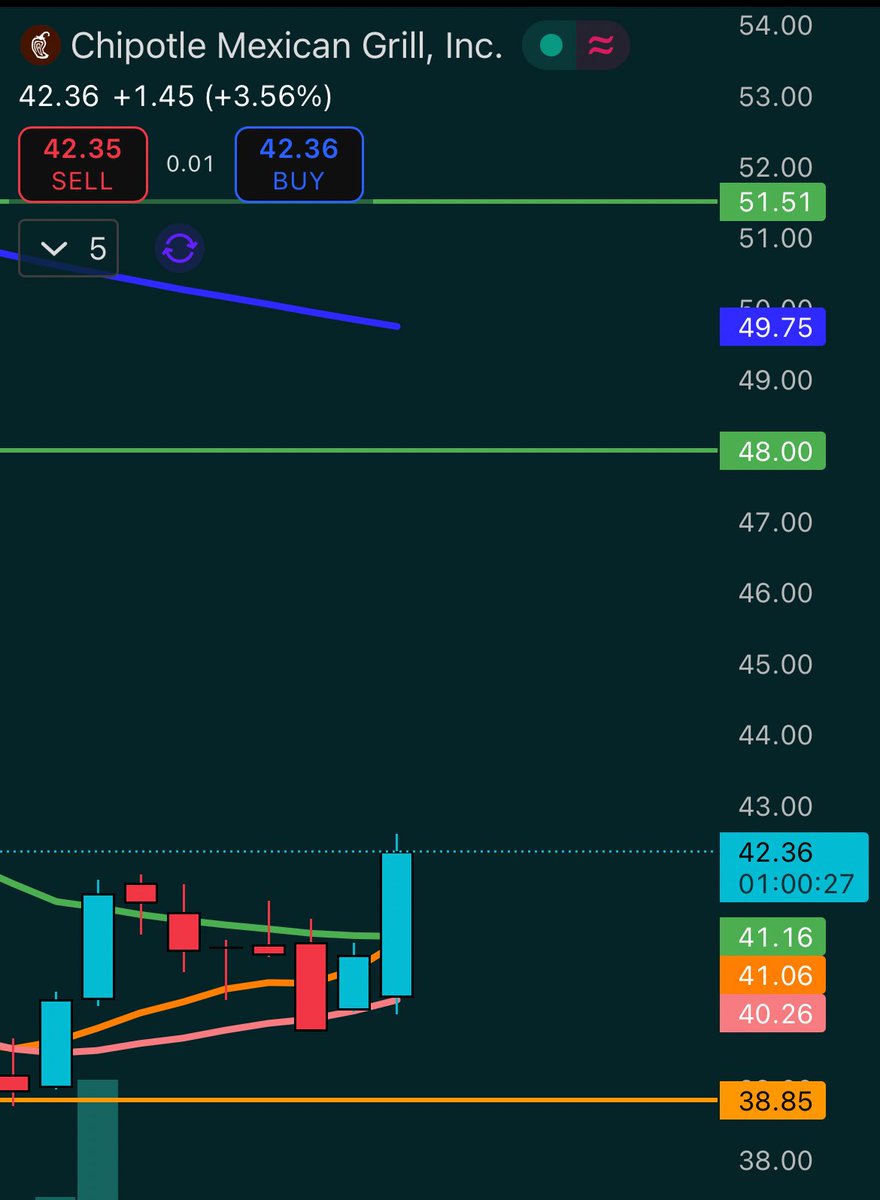Screen dimensions: 880x1200
Task: Open Chipotle Mexican Grill, Inc. symbol title
Action: click(287, 46)
